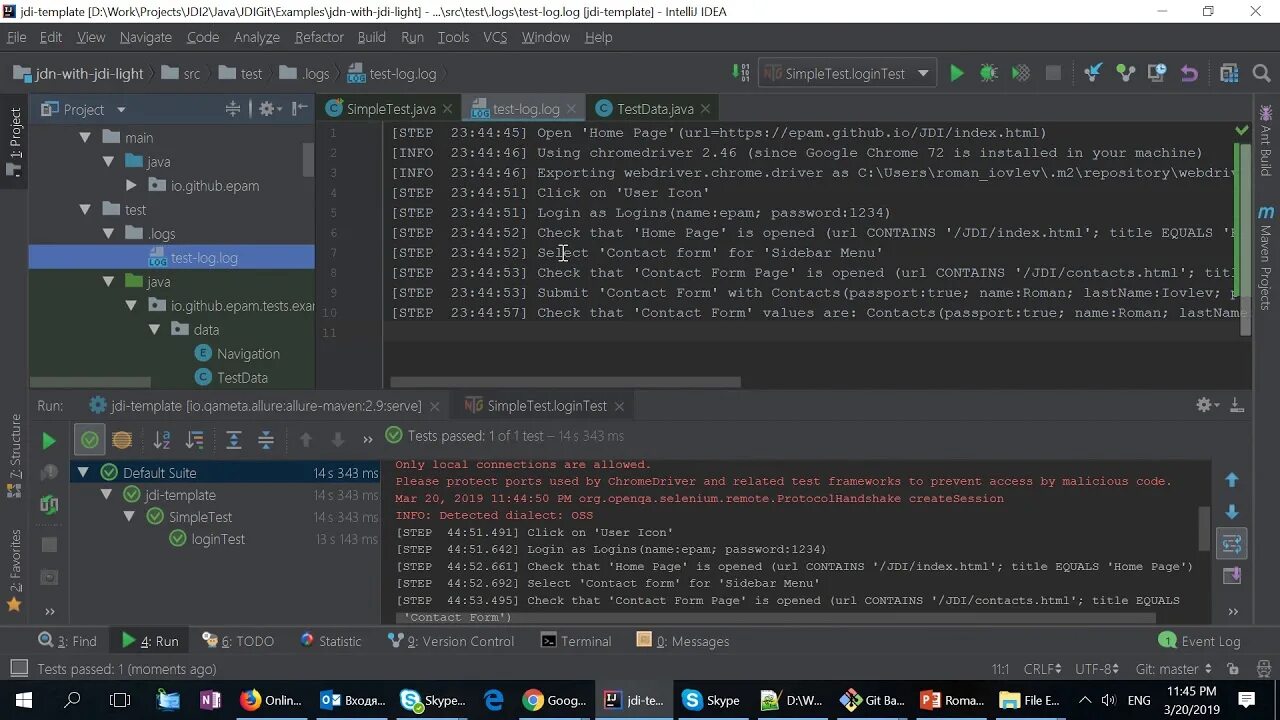Open Messages tool window
Image resolution: width=1280 pixels, height=720 pixels.
(x=683, y=641)
